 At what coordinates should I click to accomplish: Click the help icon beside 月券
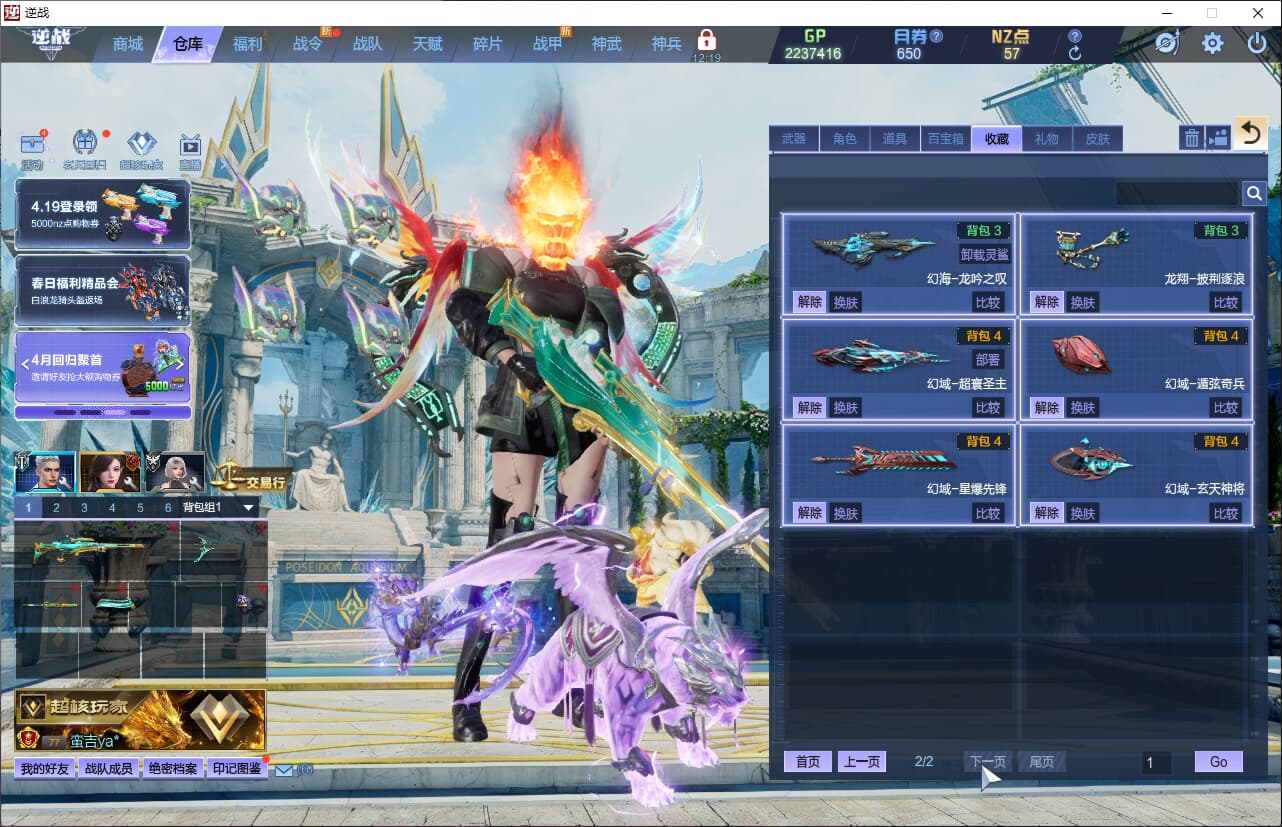click(x=936, y=36)
